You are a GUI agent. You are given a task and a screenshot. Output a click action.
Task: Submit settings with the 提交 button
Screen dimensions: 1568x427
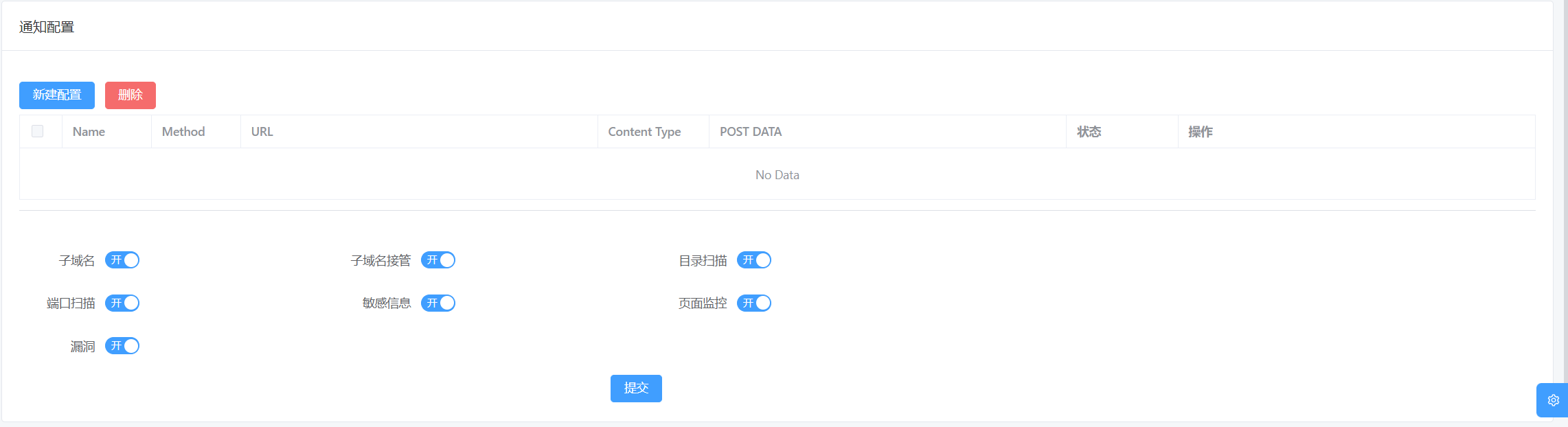click(x=635, y=388)
